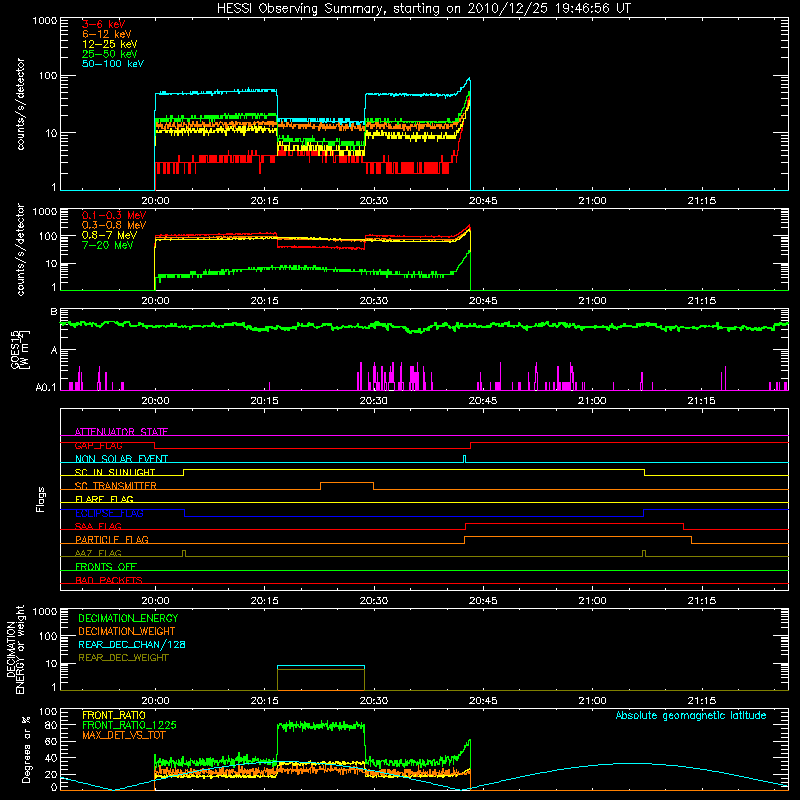Click the DECIMATION_WEIGHT legend entry
The image size is (800, 800).
pos(127,631)
